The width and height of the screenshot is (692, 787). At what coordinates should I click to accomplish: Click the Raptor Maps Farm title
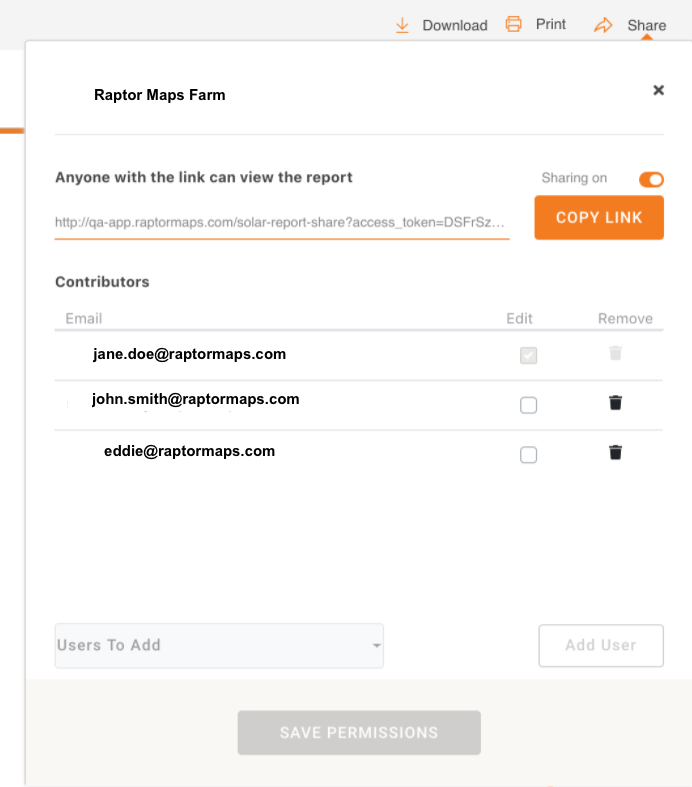tap(160, 95)
